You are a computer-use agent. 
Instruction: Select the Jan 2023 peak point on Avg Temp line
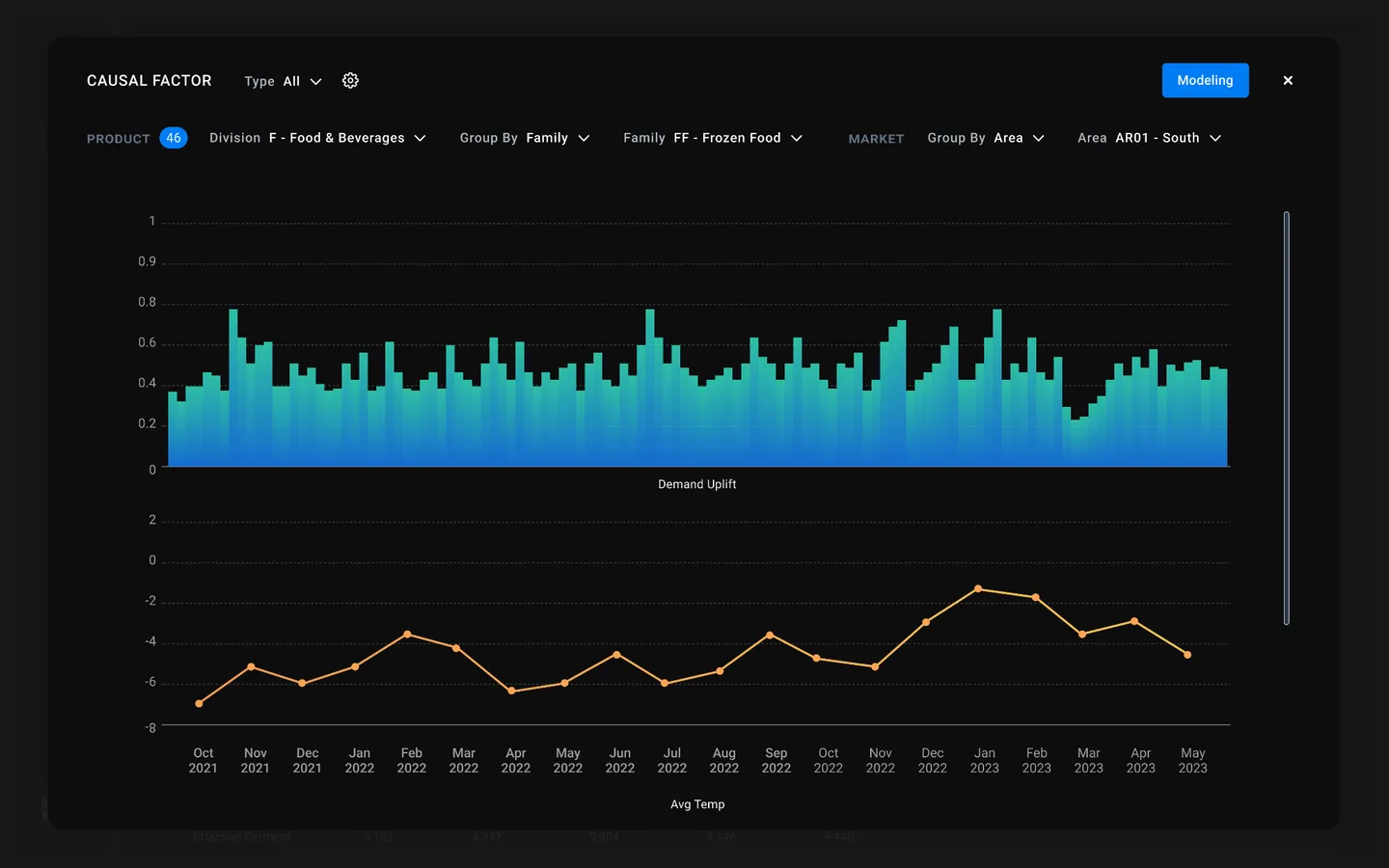click(x=978, y=588)
